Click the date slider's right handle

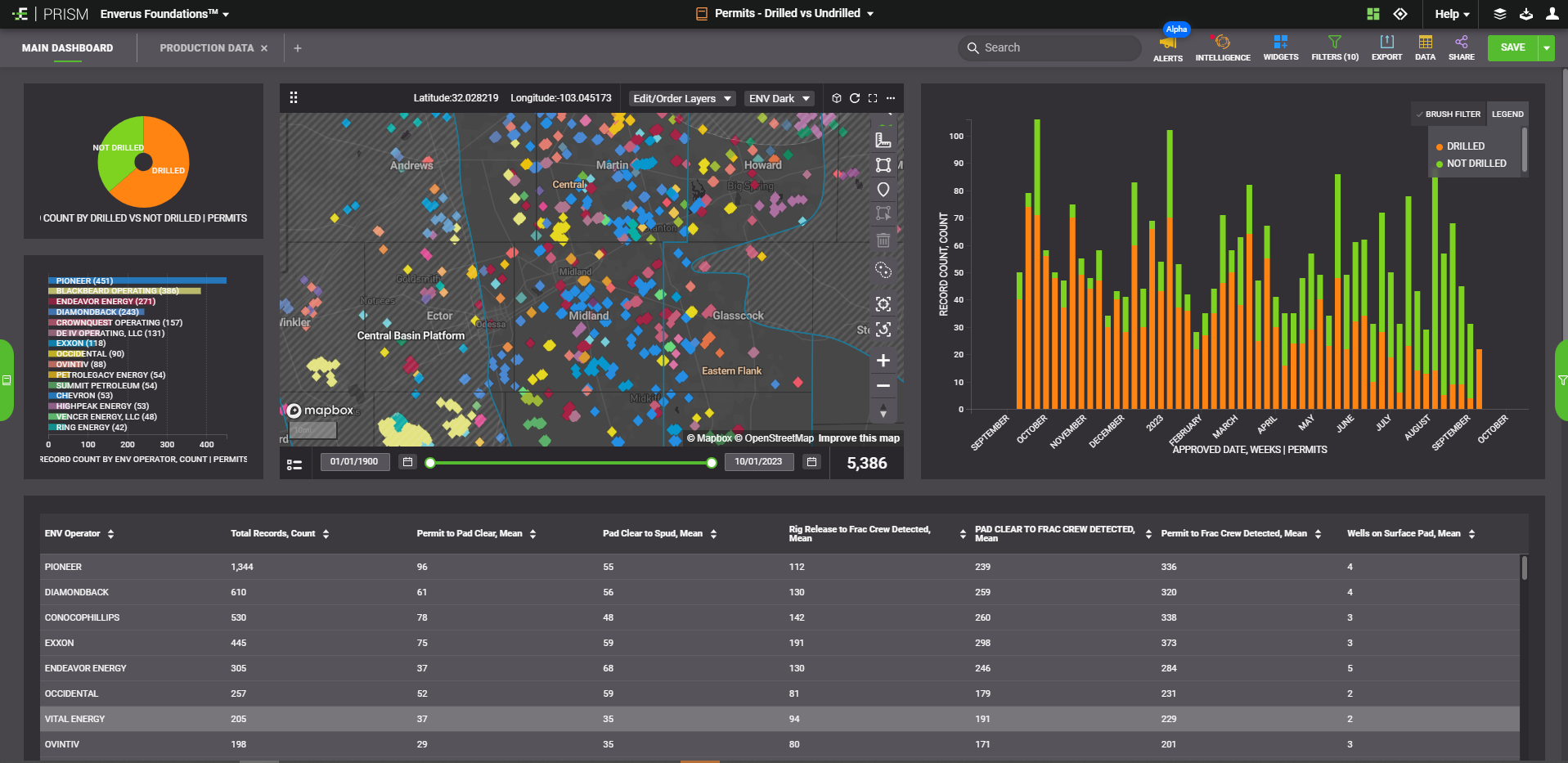coord(712,463)
